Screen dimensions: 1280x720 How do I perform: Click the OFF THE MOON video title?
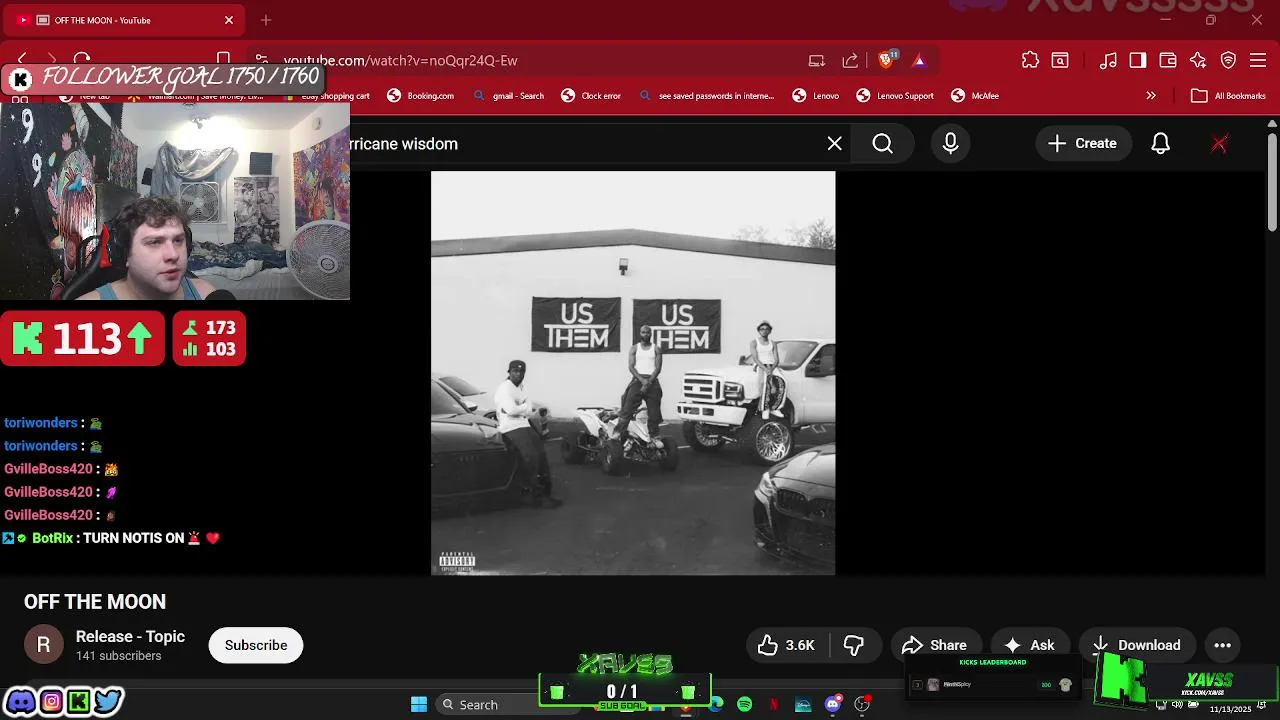click(x=95, y=602)
